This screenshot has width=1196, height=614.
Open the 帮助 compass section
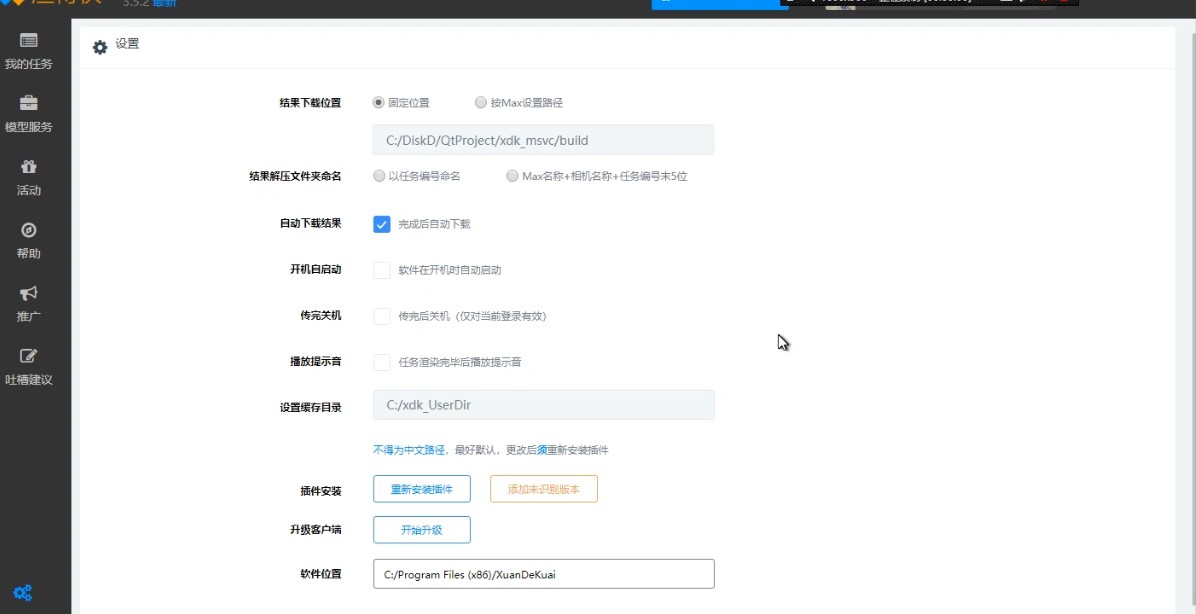pos(29,241)
